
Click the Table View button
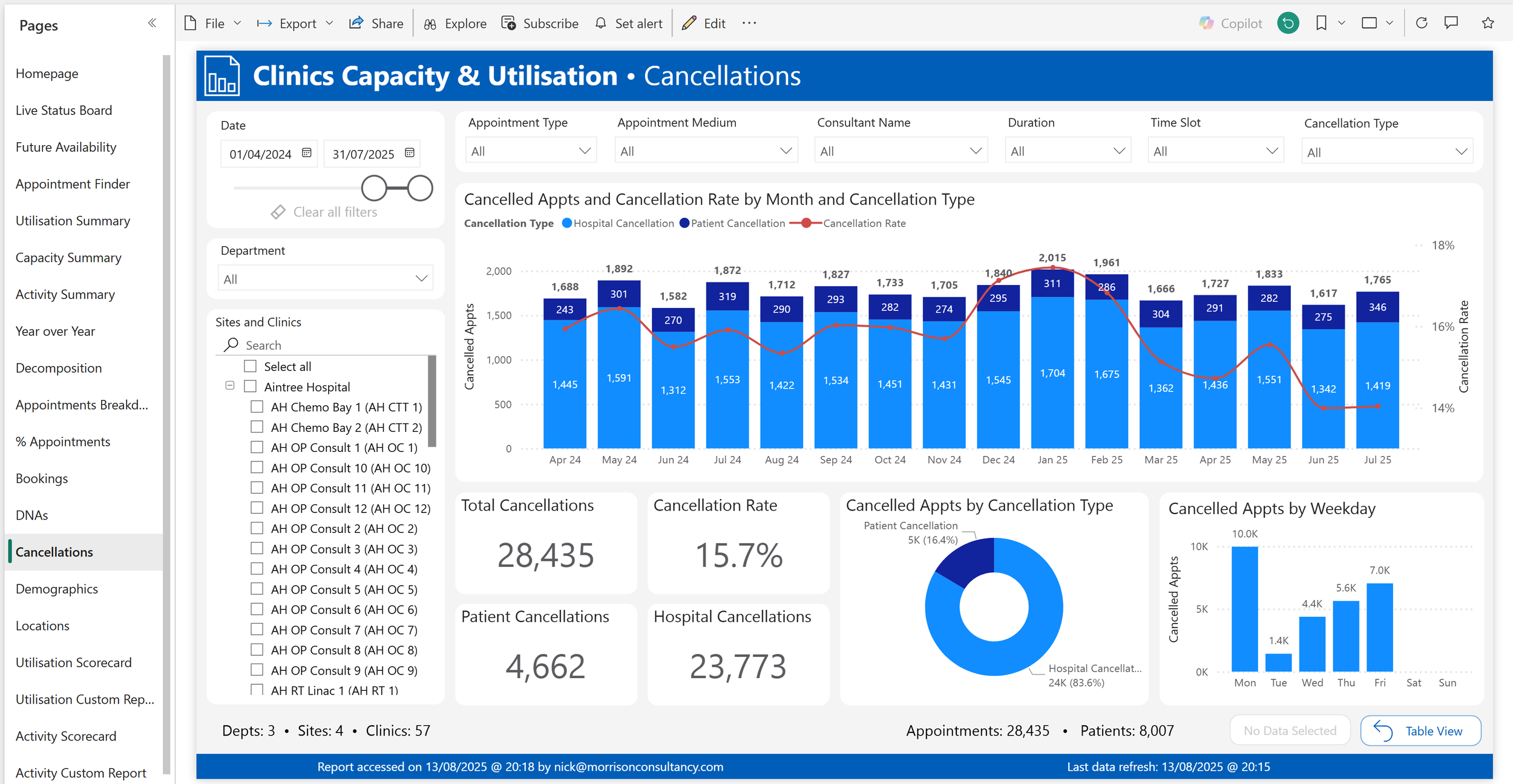click(x=1420, y=731)
